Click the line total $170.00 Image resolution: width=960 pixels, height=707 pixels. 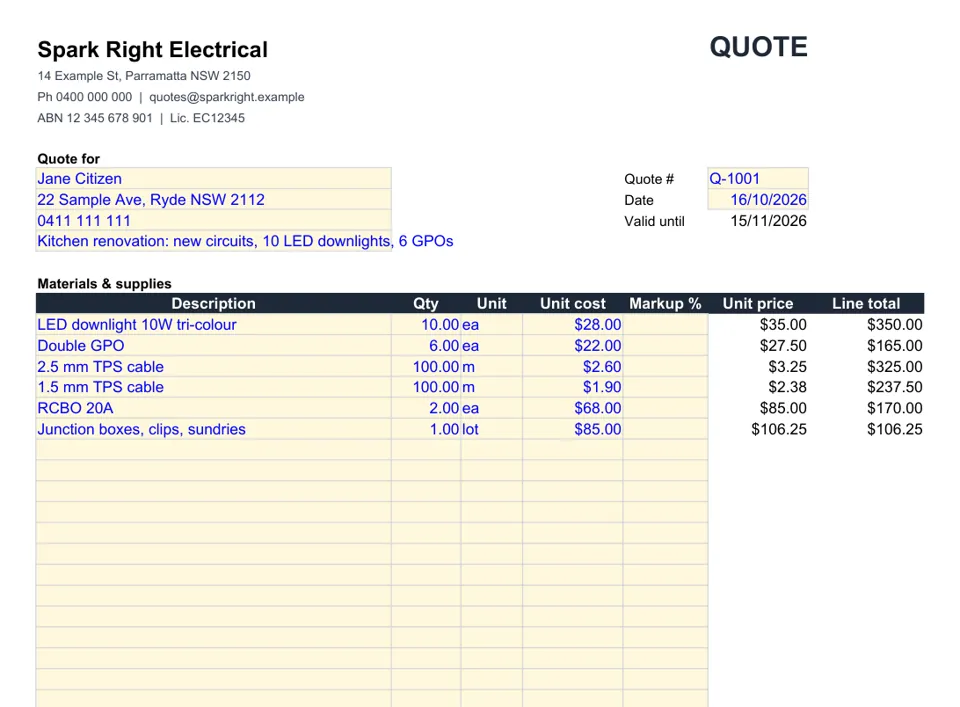[x=894, y=408]
